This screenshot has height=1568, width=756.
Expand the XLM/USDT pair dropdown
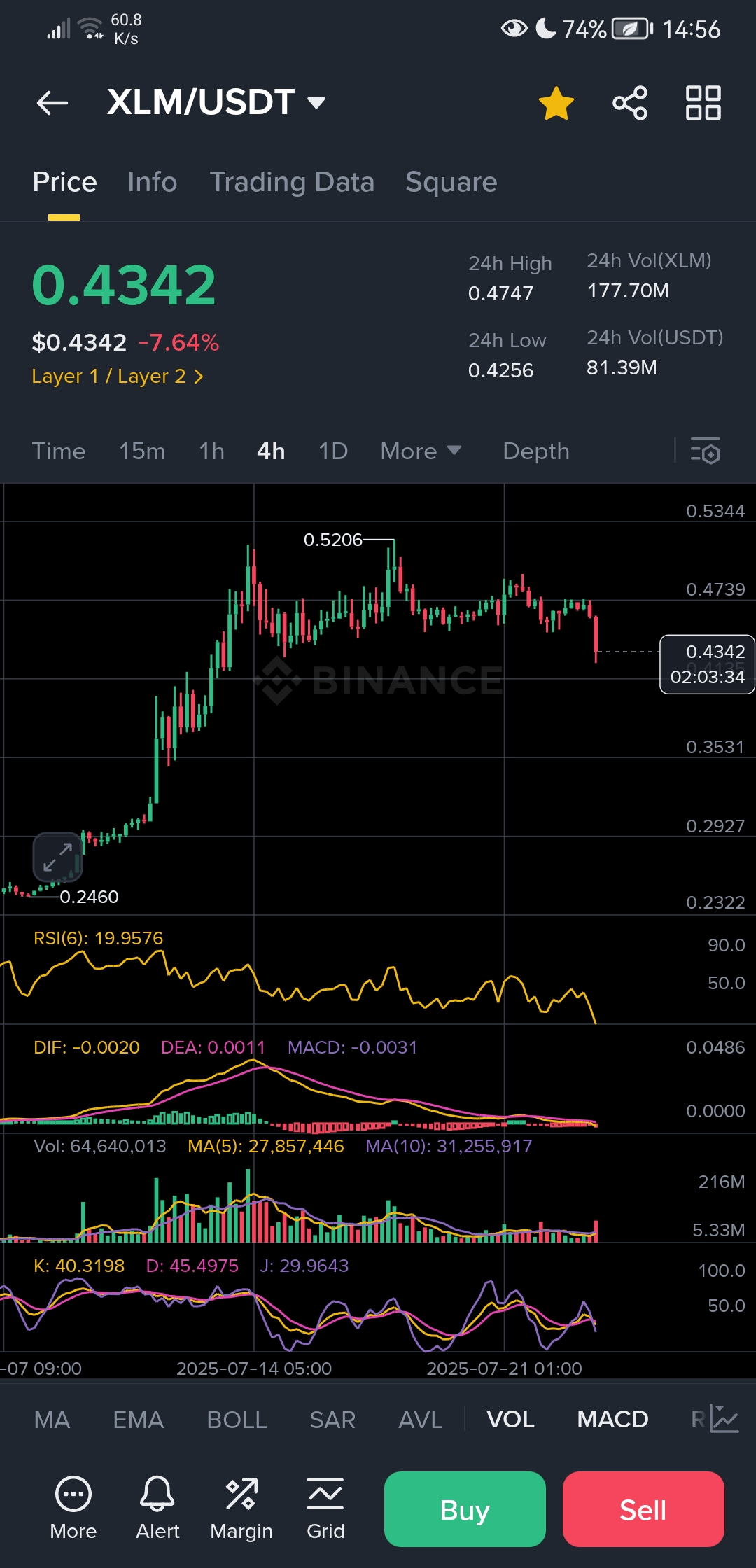click(316, 103)
